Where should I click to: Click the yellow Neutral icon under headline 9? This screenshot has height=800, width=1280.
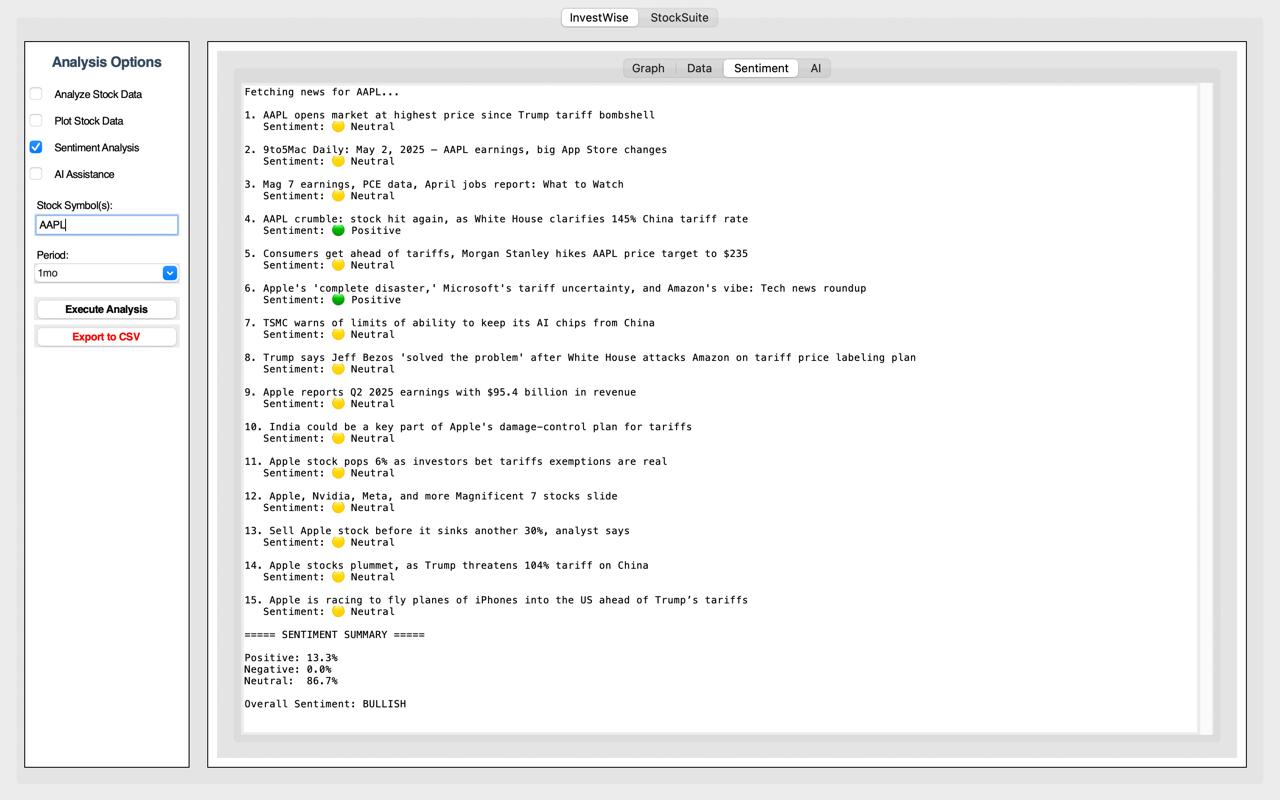coord(338,404)
